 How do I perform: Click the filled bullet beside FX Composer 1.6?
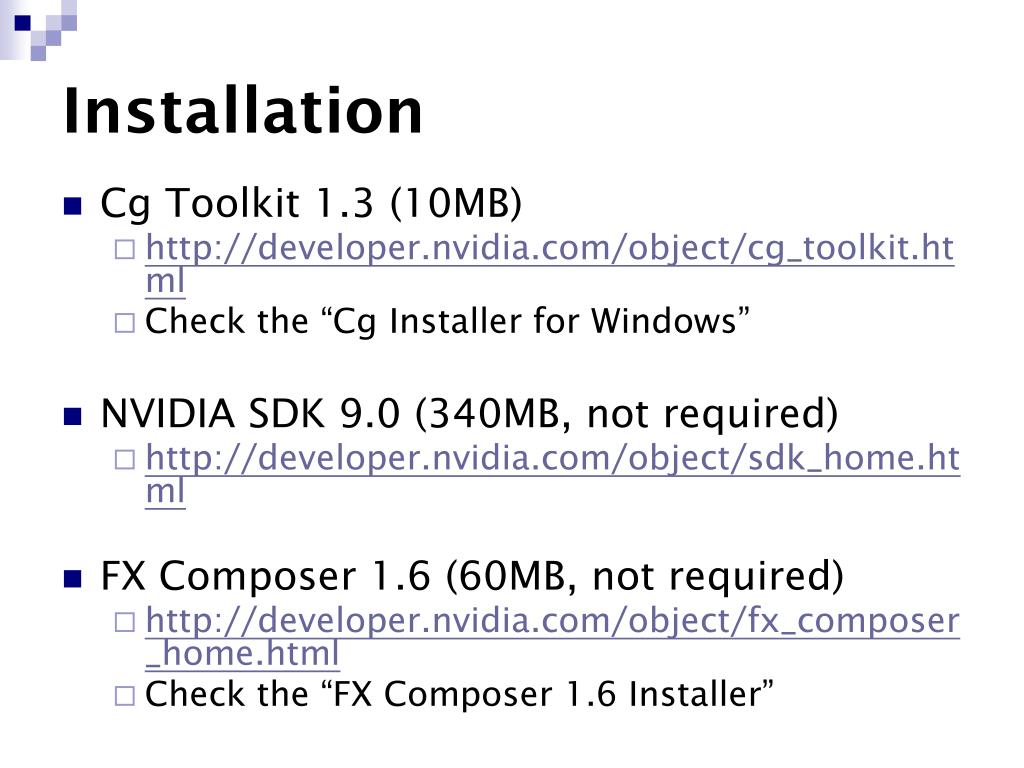coord(72,579)
